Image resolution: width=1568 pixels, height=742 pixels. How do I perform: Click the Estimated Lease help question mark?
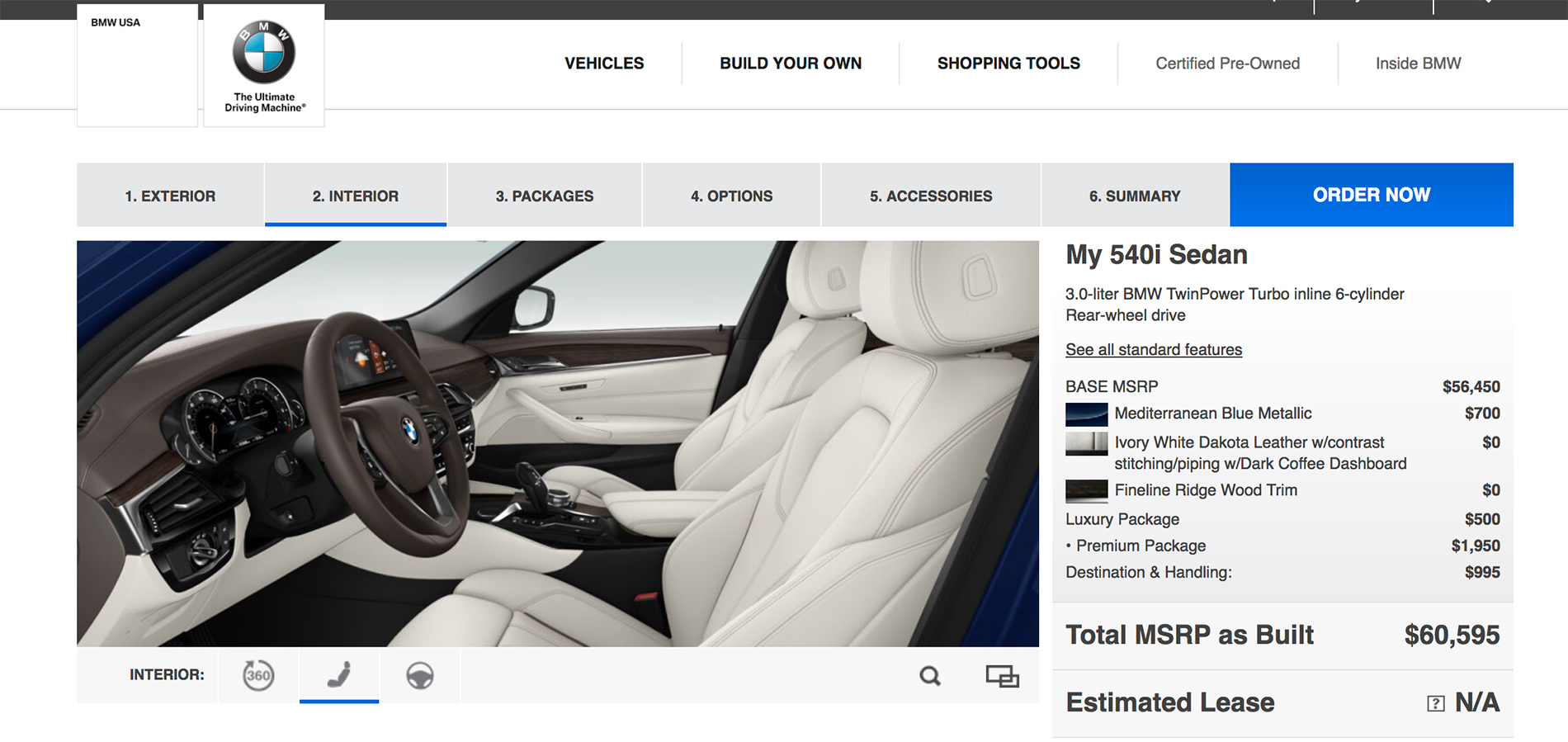tap(1435, 703)
